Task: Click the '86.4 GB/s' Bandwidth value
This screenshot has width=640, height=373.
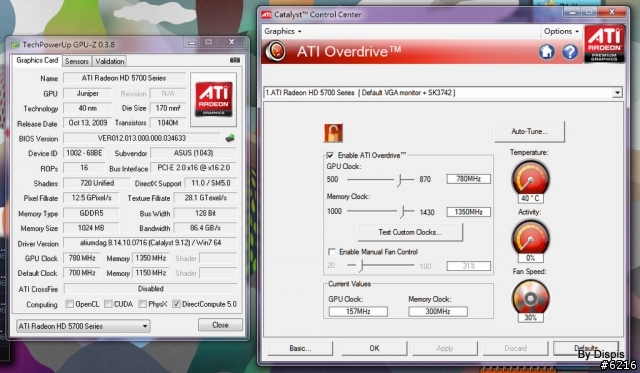Action: tap(205, 228)
